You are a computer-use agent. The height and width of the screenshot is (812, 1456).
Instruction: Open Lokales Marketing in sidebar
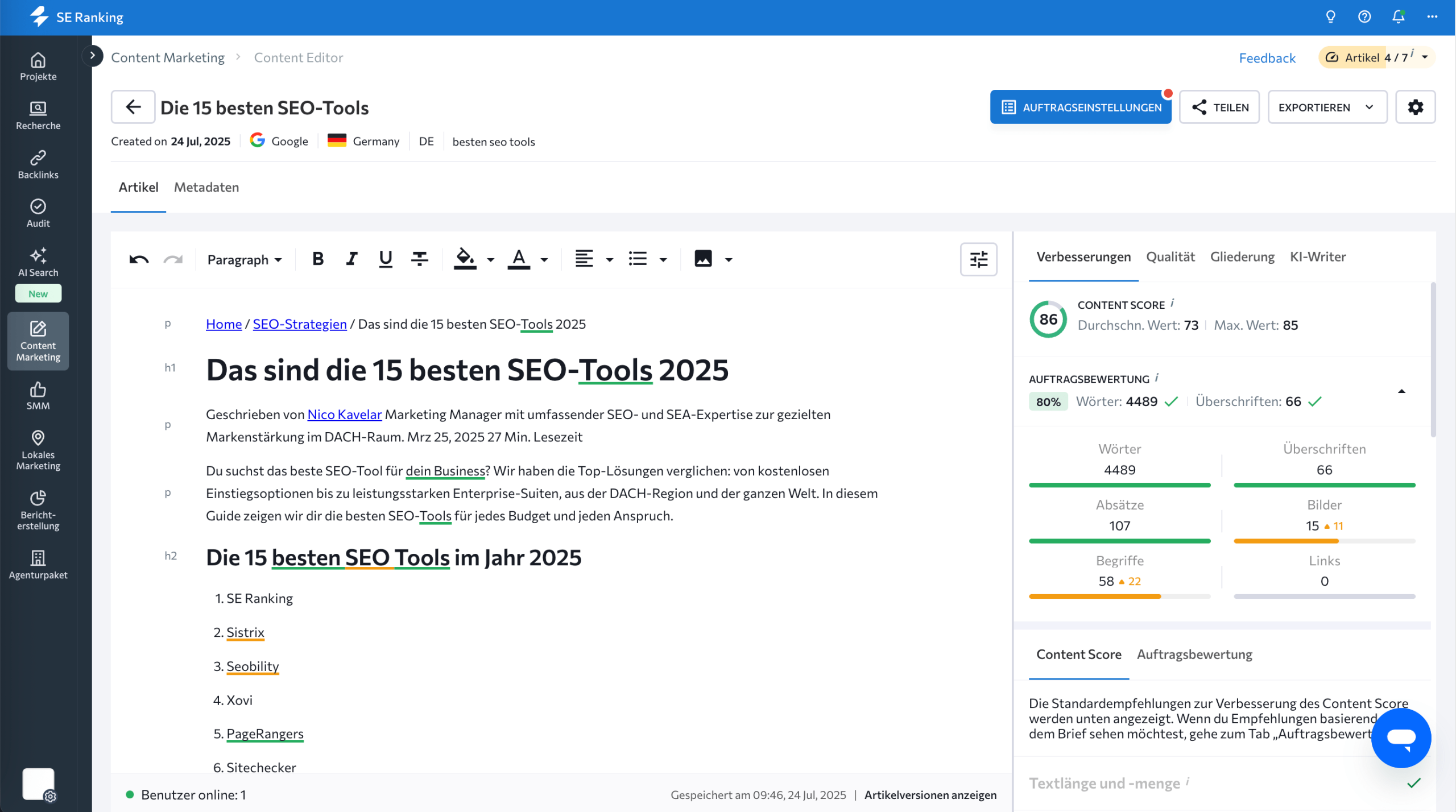coord(38,450)
